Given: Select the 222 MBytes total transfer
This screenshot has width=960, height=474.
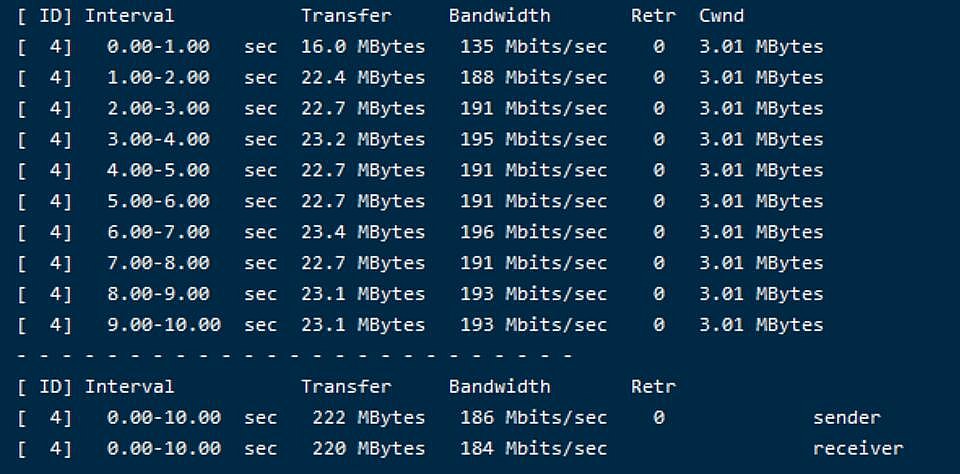Looking at the screenshot, I should [x=369, y=418].
